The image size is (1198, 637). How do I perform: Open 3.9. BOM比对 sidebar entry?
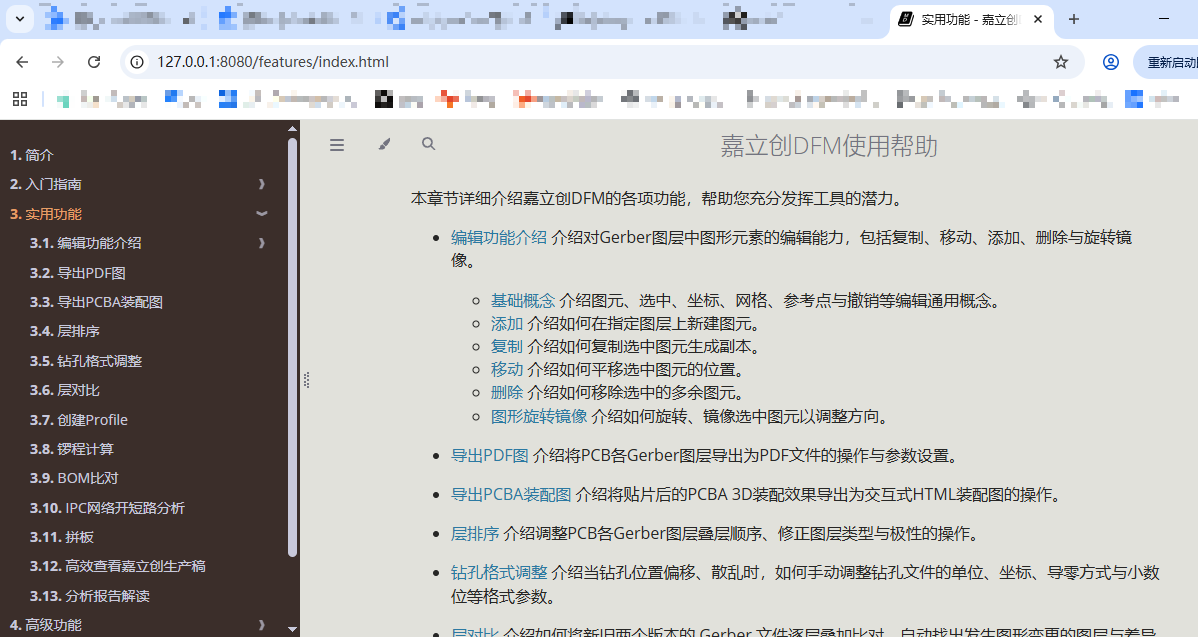point(74,478)
